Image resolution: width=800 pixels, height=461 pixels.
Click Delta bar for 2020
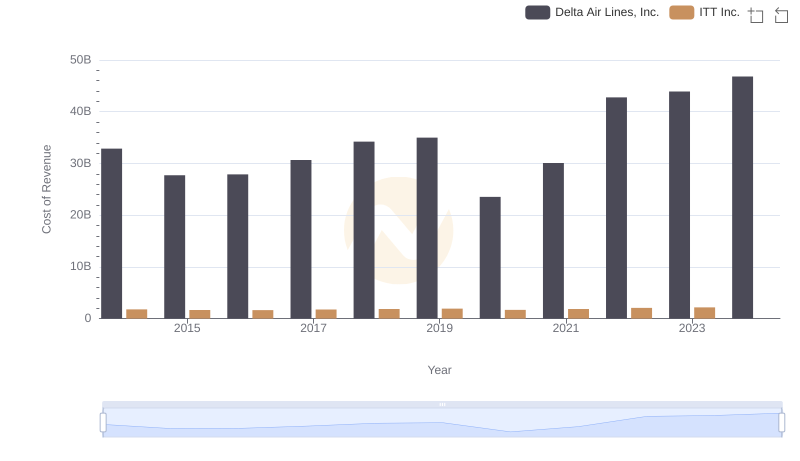point(490,258)
